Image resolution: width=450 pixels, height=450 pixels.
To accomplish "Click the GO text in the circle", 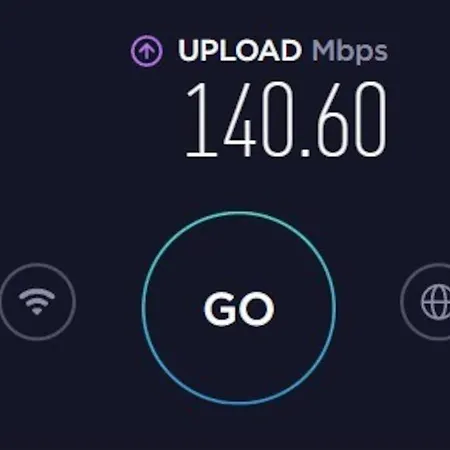I will pos(239,308).
